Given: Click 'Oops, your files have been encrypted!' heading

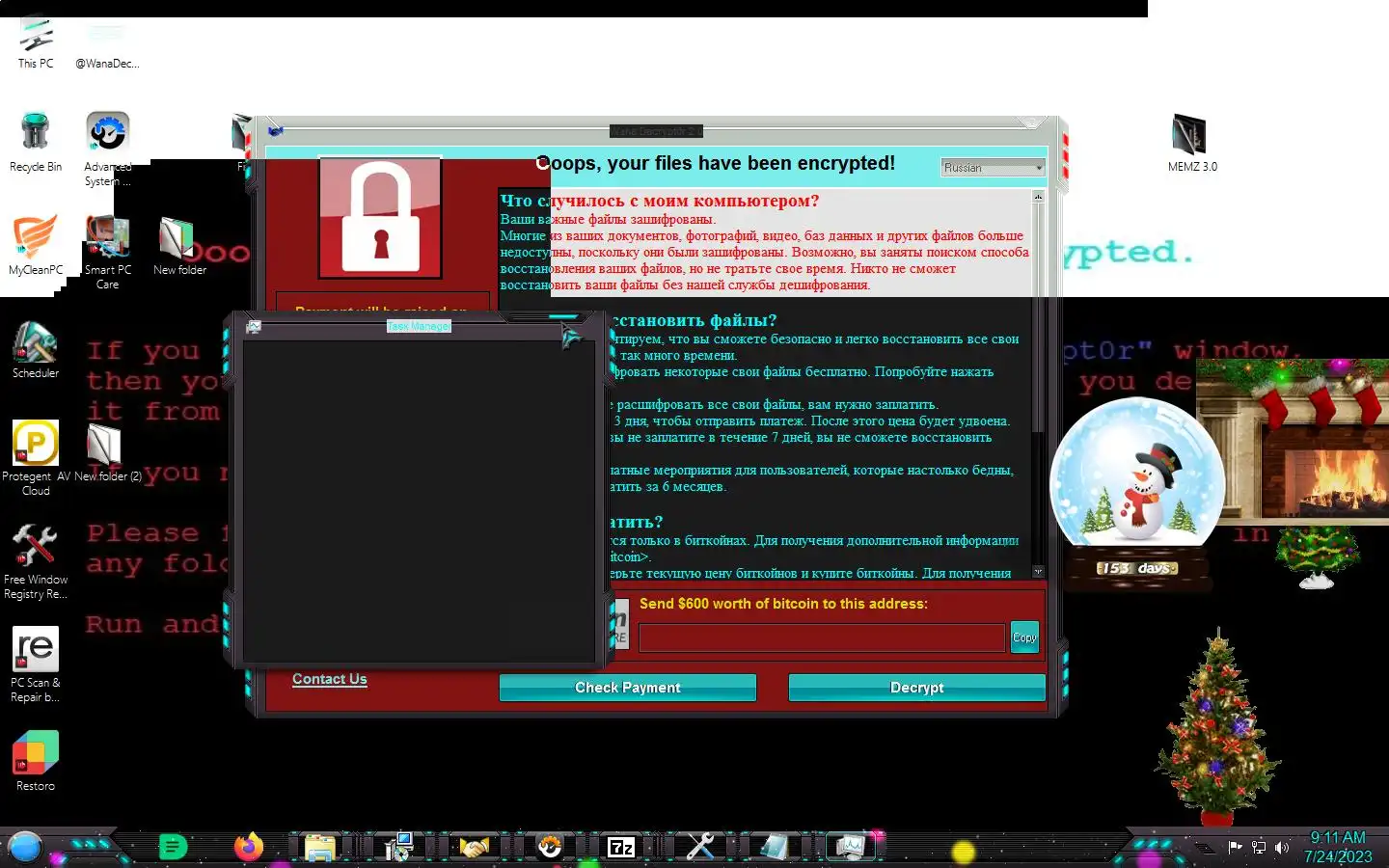Looking at the screenshot, I should tap(716, 163).
